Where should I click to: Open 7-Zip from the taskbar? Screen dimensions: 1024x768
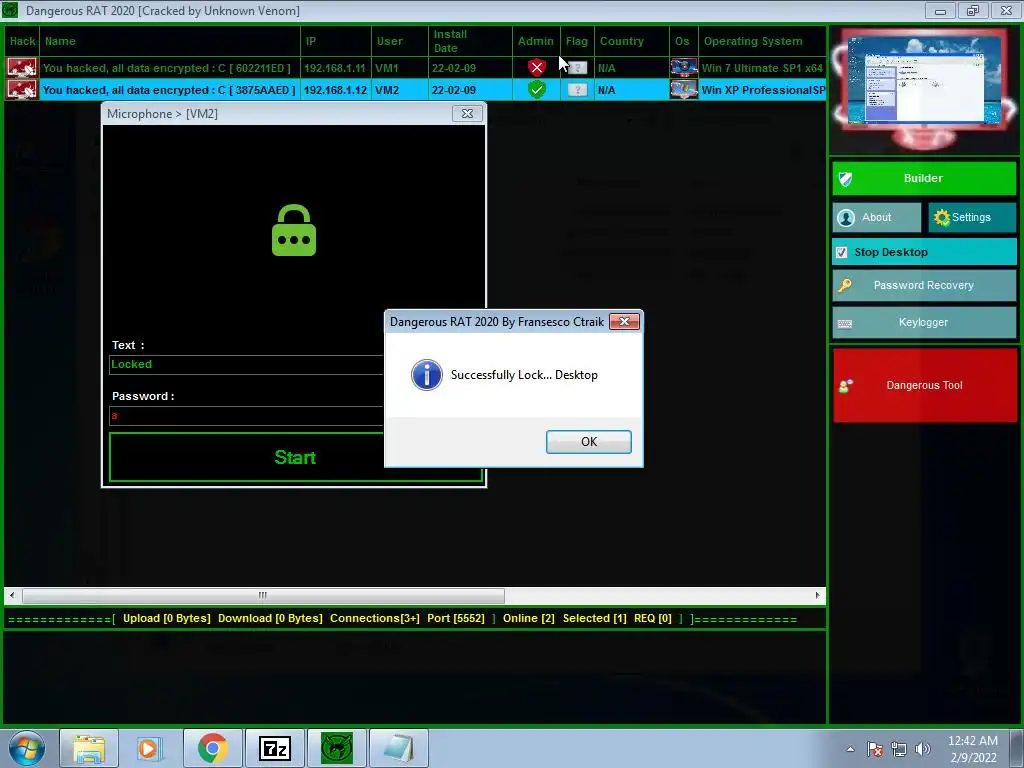pyautogui.click(x=274, y=748)
